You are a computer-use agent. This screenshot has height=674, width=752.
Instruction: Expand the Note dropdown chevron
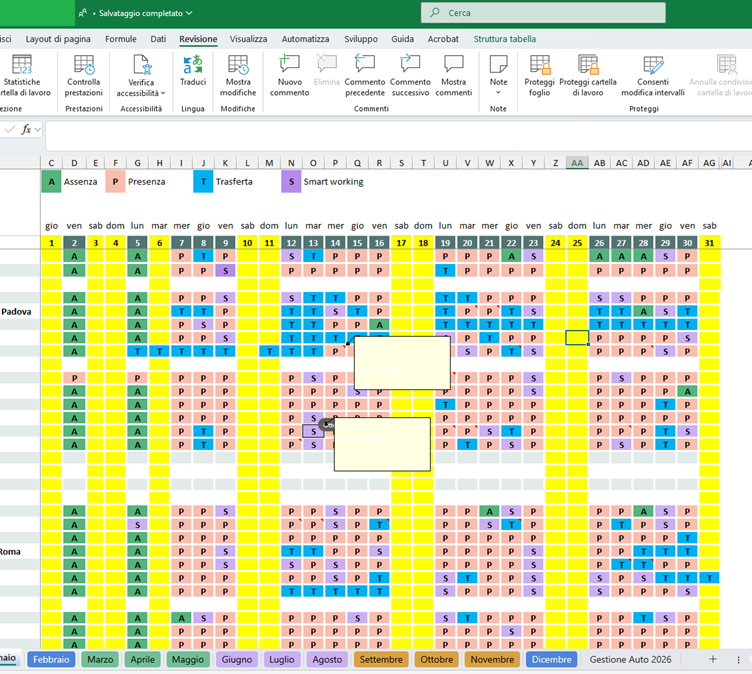click(x=498, y=93)
